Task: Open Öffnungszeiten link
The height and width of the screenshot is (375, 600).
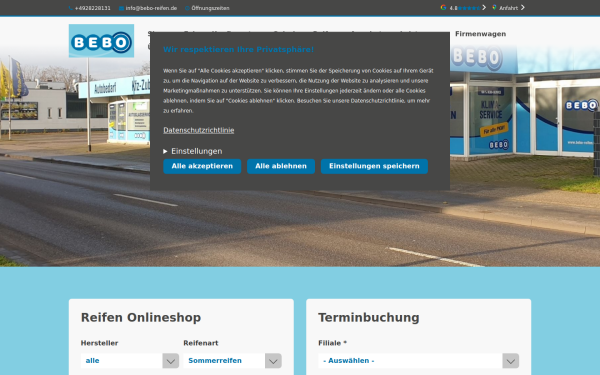Action: click(210, 8)
